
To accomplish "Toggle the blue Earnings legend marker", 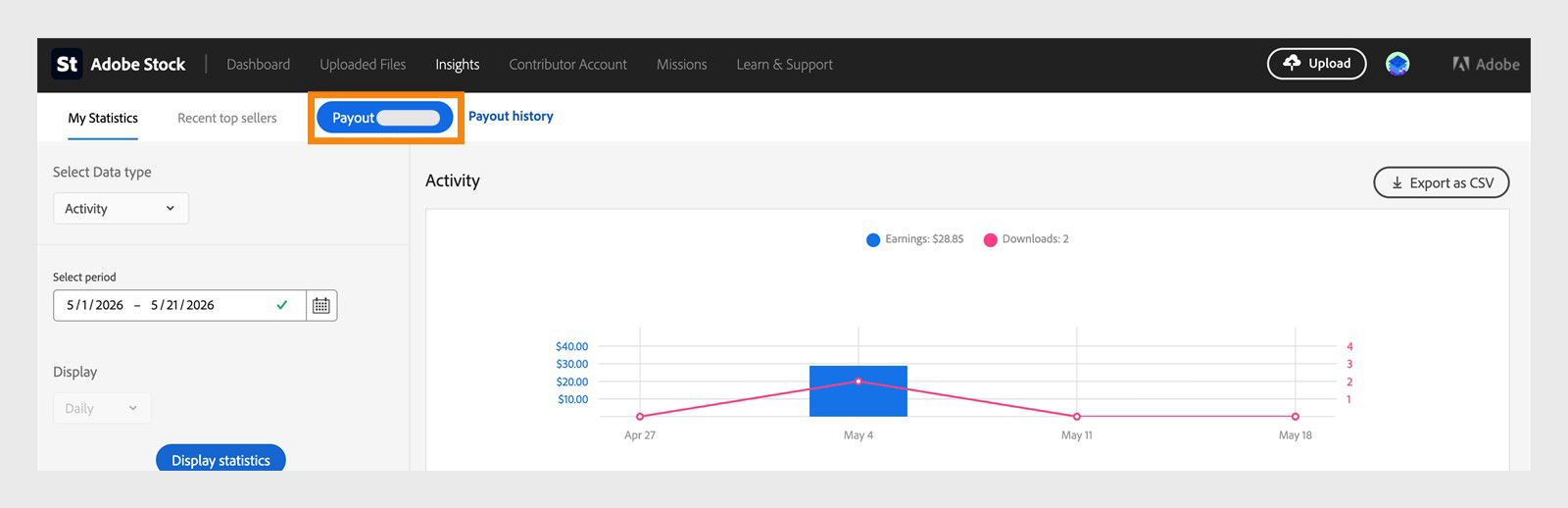I will pos(873,239).
